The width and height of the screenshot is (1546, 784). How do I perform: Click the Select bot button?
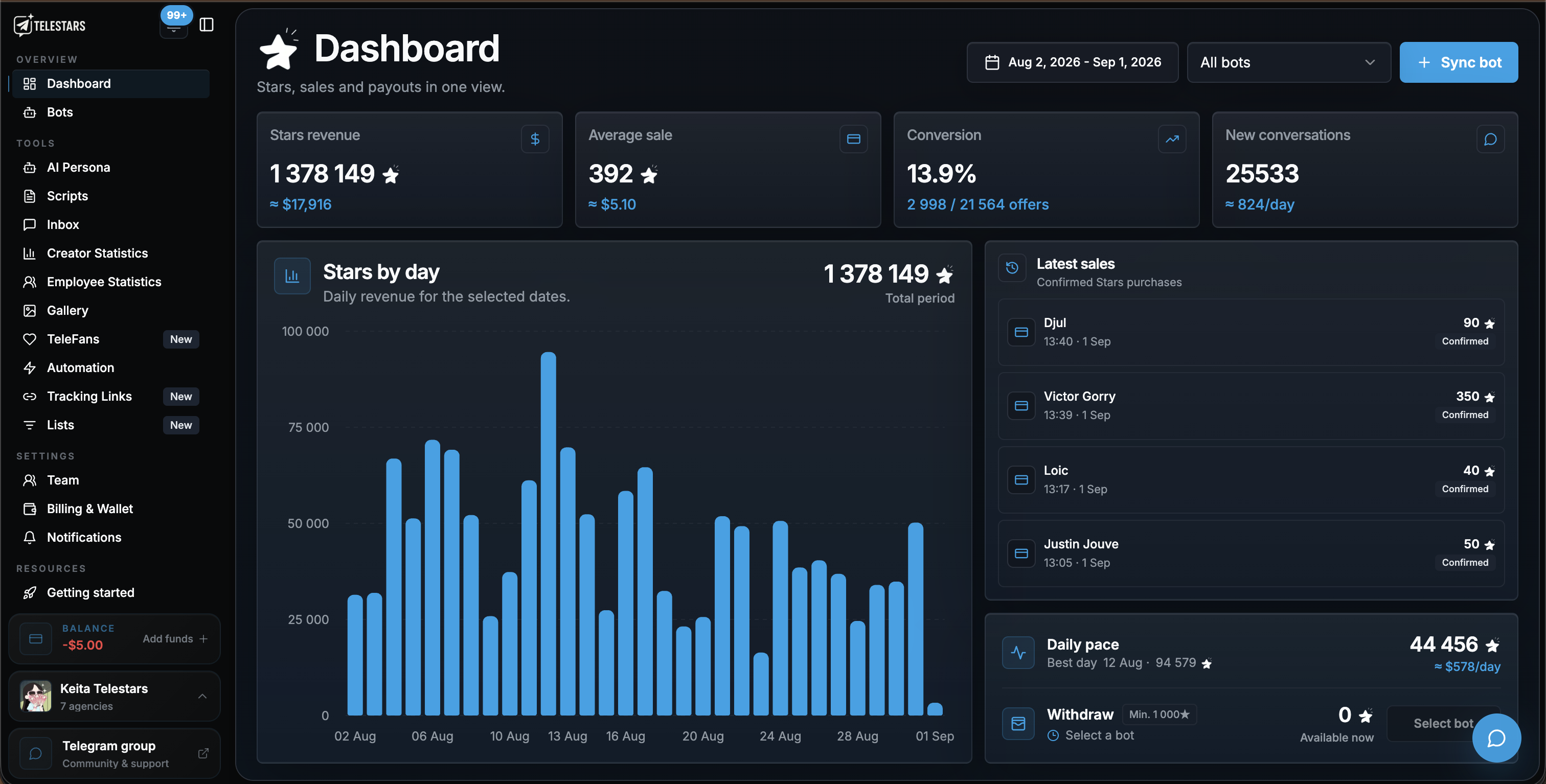1443,723
